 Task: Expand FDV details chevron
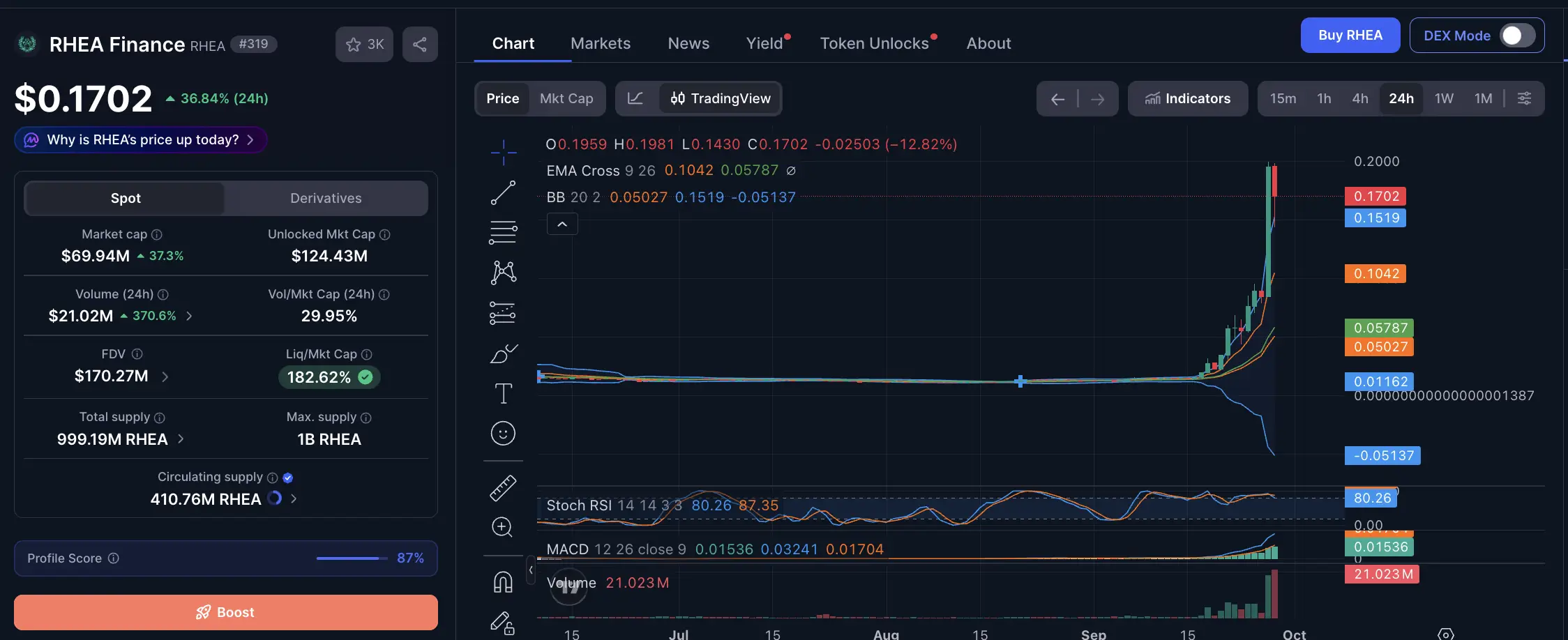tap(165, 376)
